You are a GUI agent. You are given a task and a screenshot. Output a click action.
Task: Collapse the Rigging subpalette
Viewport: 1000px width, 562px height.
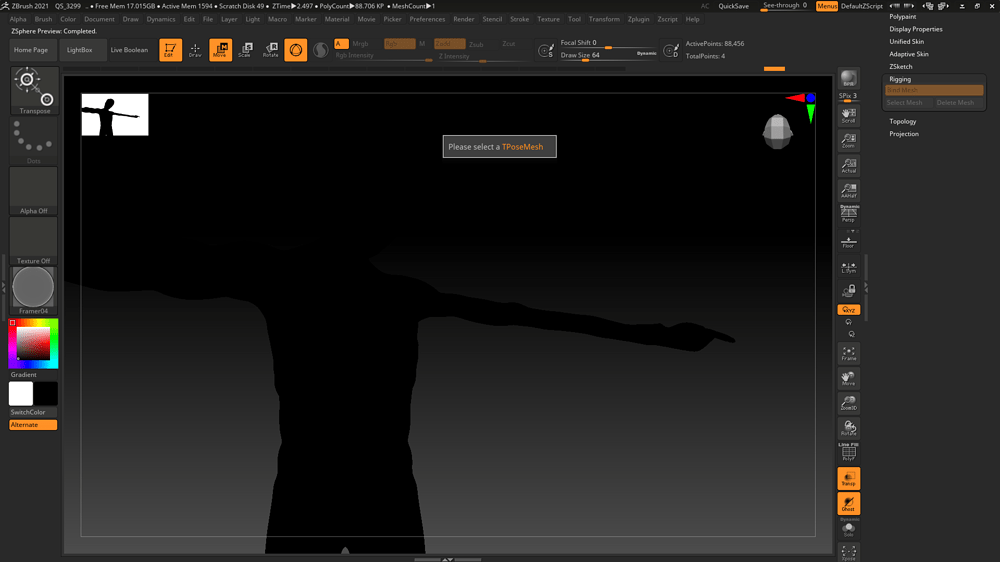pyautogui.click(x=900, y=79)
